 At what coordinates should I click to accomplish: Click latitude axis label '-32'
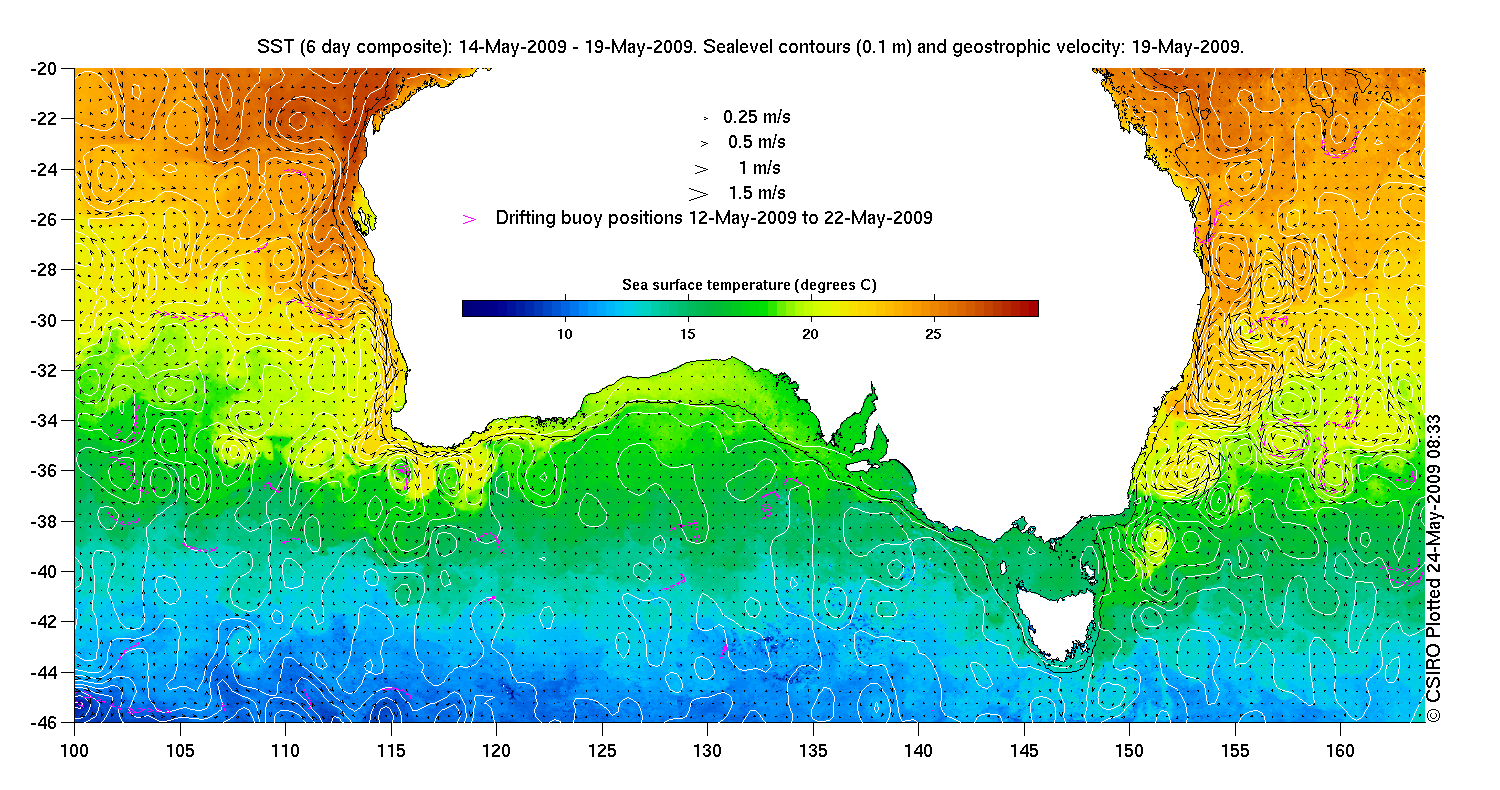click(46, 370)
